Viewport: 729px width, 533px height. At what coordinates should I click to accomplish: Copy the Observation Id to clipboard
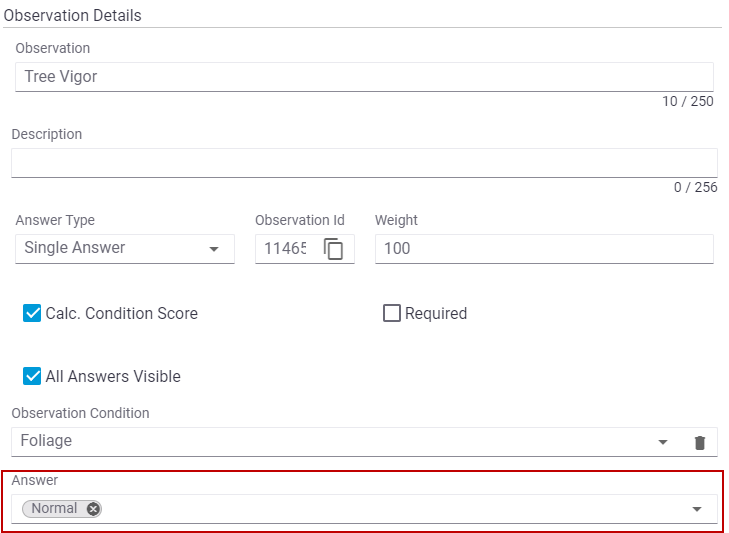coord(334,249)
